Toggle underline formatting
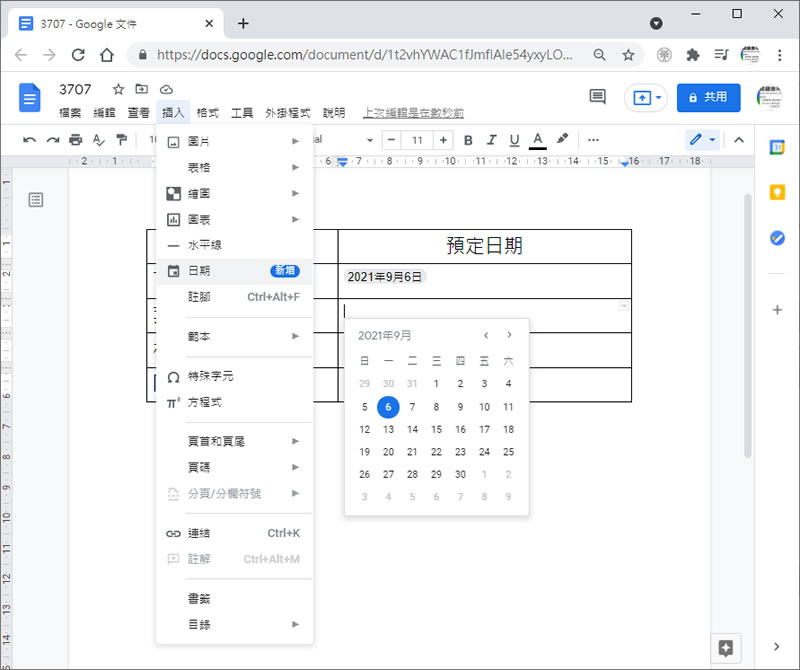 514,140
